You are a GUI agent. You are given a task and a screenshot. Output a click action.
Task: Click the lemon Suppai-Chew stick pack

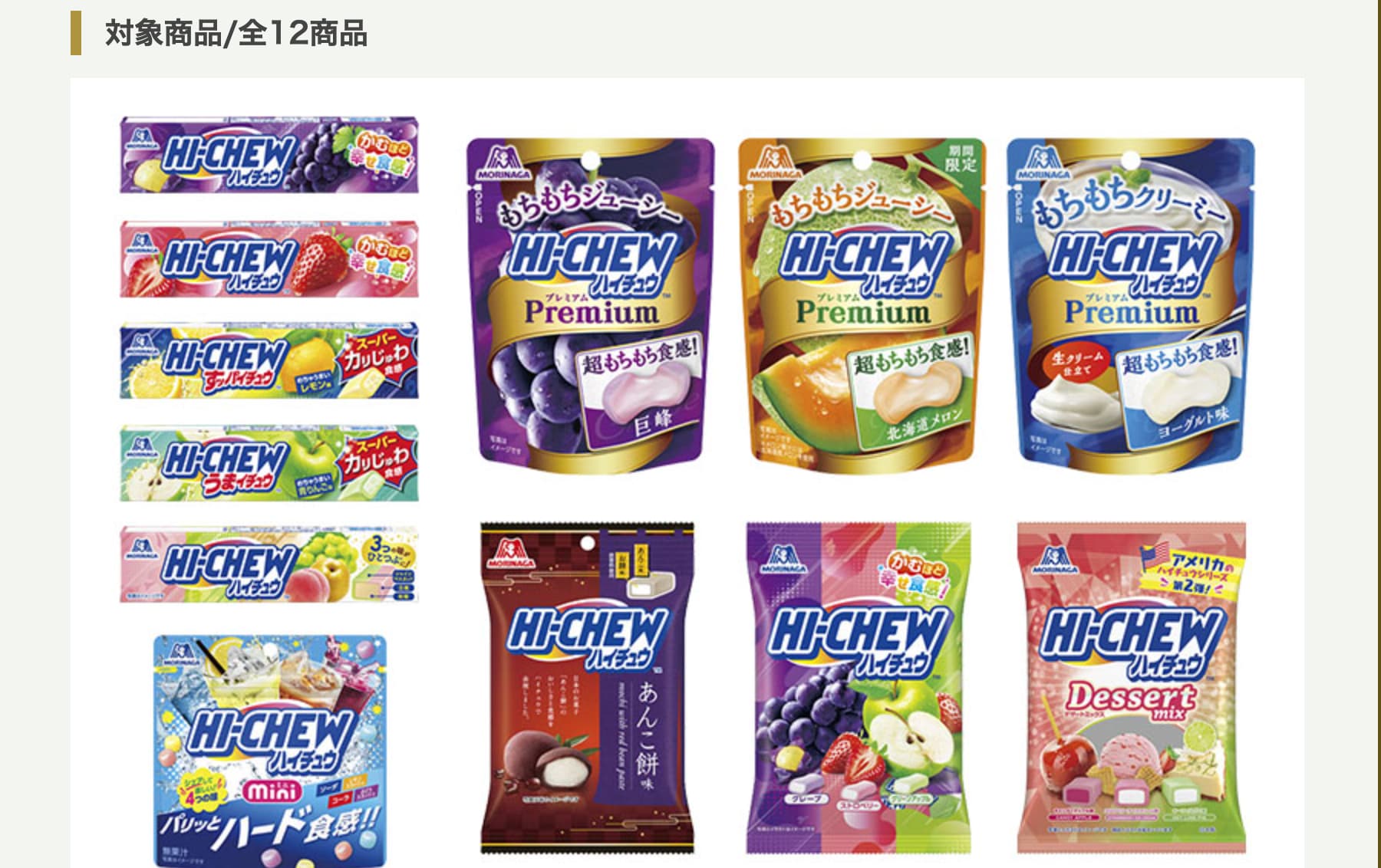point(269,360)
